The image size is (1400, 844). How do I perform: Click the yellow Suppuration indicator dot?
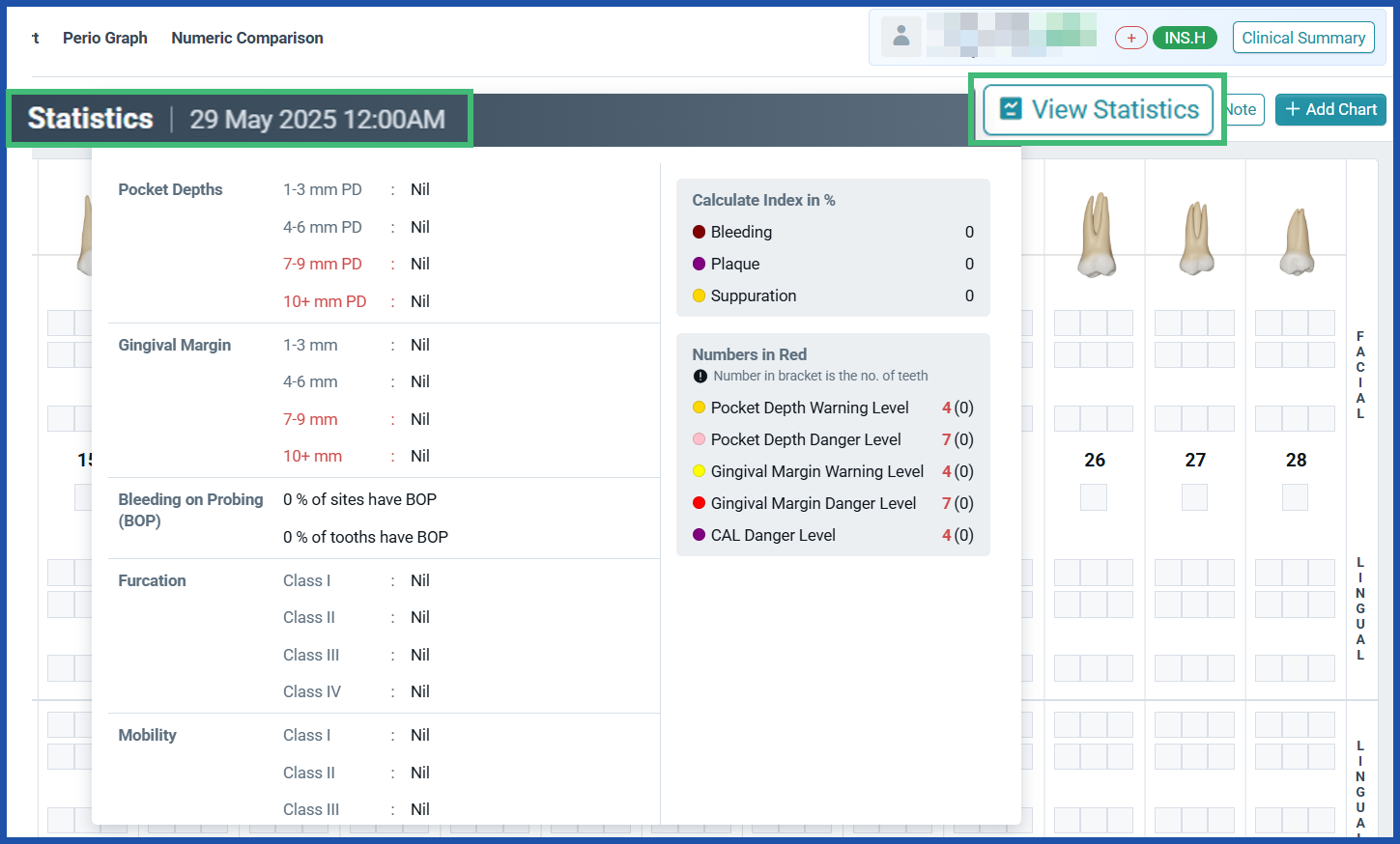coord(700,295)
